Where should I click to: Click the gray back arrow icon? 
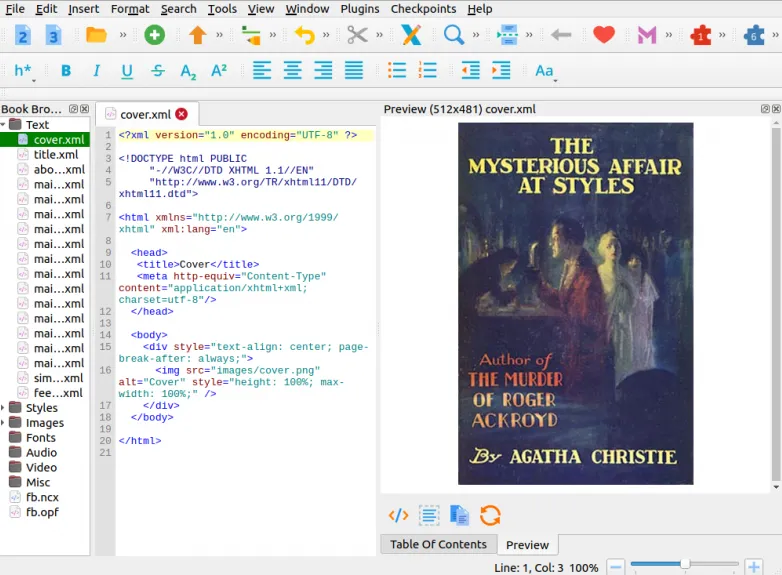pos(561,35)
